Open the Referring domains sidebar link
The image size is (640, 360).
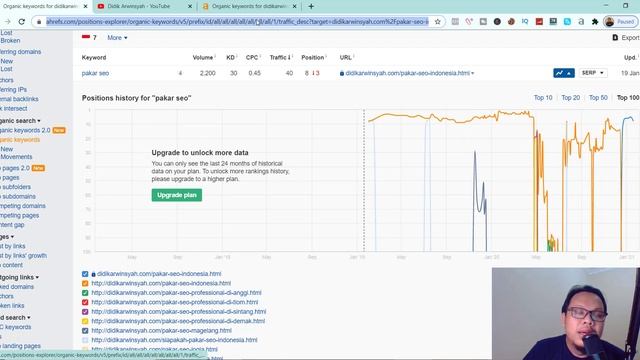click(20, 52)
